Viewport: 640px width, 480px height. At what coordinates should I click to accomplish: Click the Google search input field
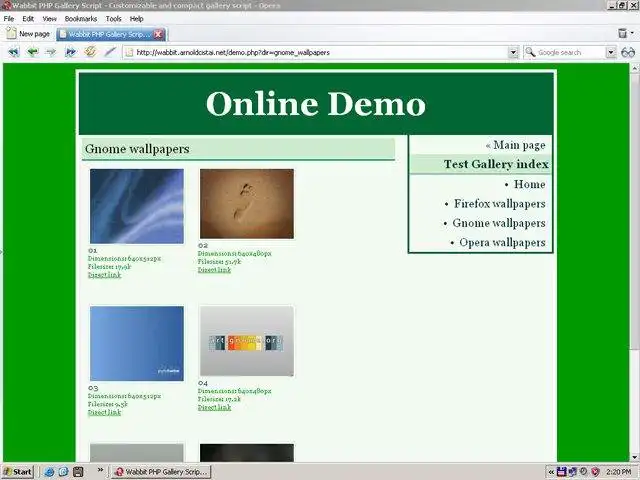[x=570, y=52]
